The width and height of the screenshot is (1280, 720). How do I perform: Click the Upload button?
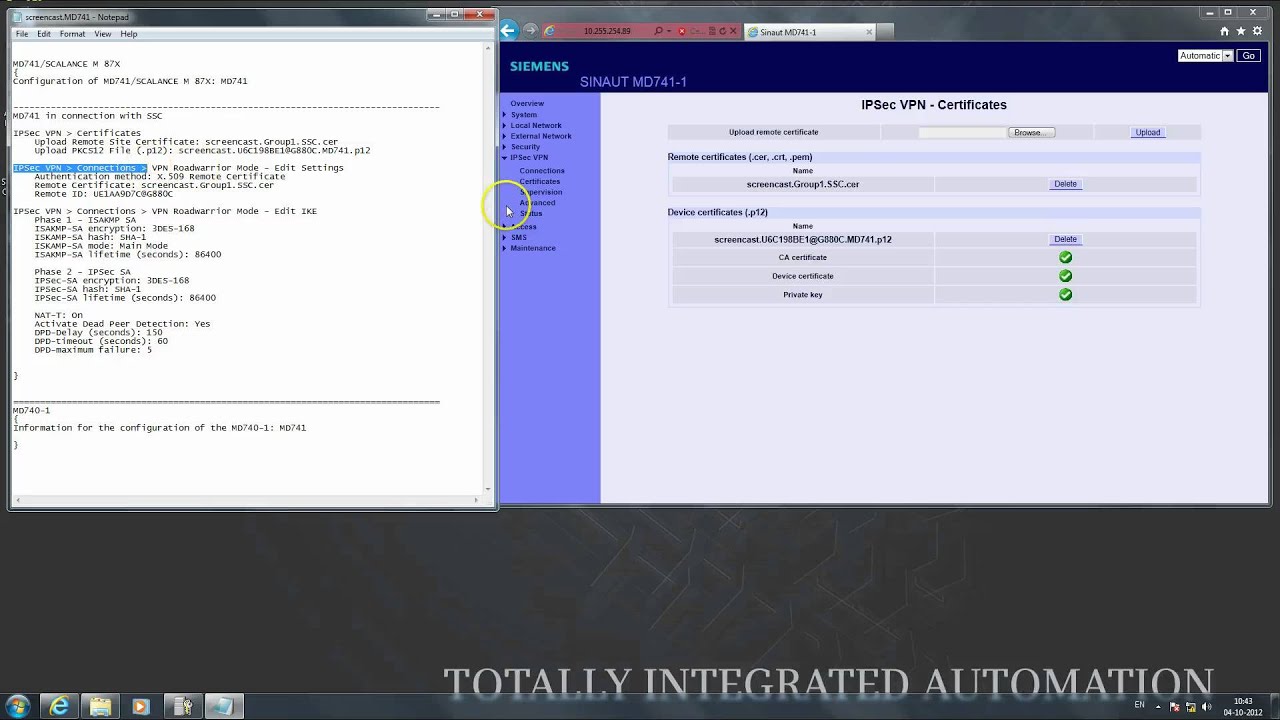pos(1147,132)
